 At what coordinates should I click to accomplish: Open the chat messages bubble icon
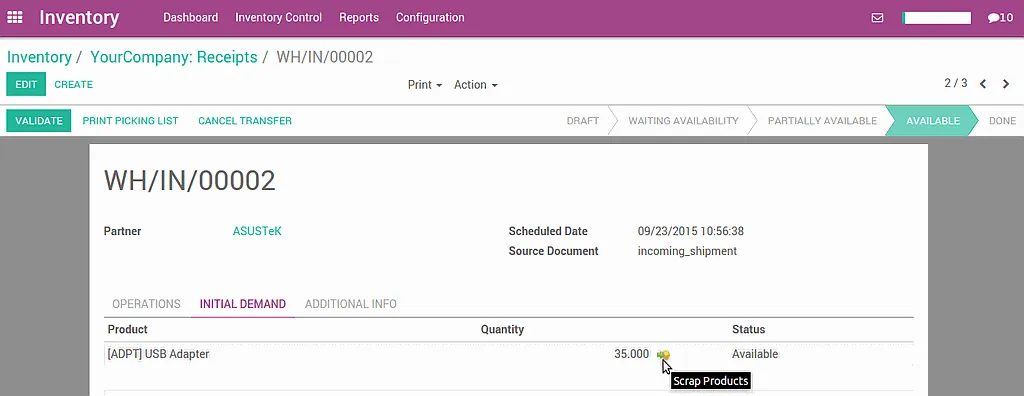tap(1000, 18)
